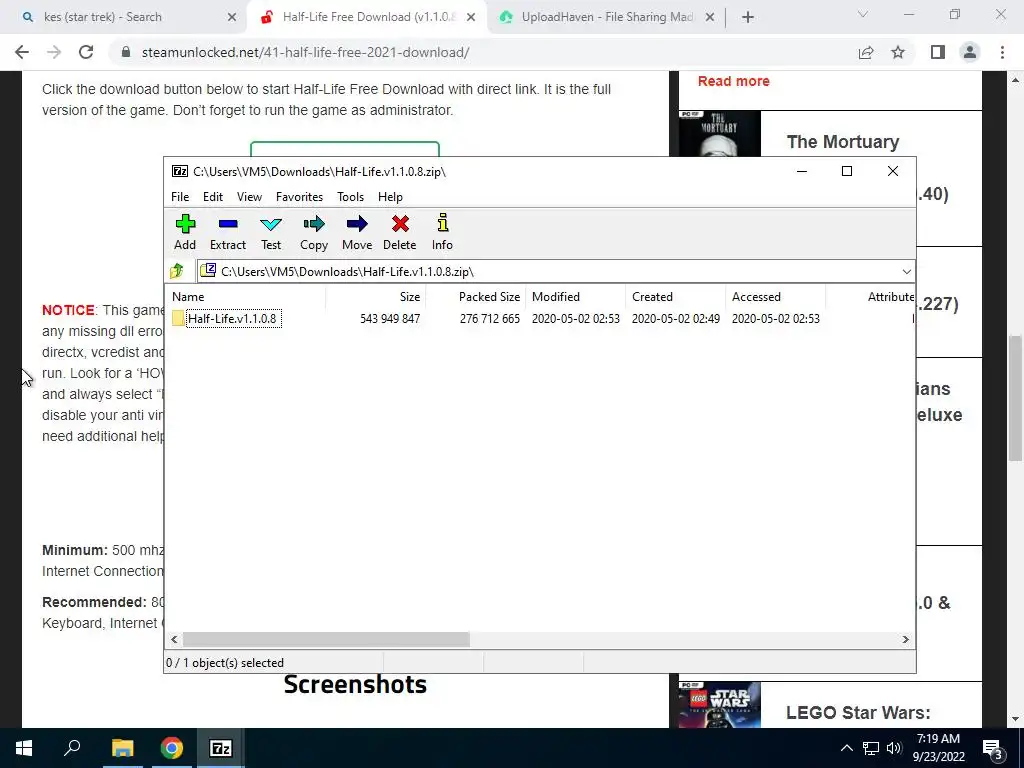Reload the steamunlocked page

[86, 52]
